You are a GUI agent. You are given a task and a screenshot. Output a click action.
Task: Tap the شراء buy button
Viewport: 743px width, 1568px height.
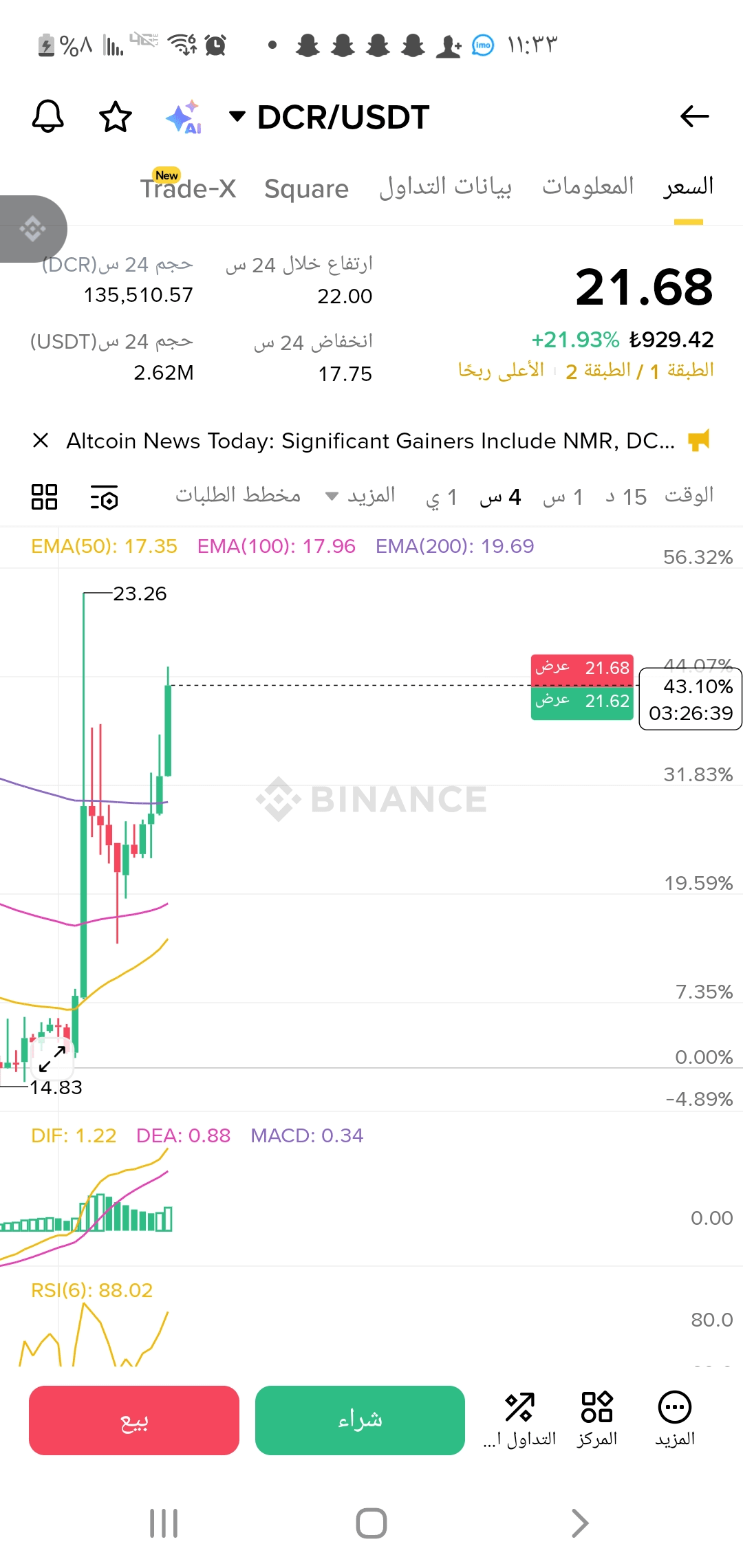[x=360, y=1420]
